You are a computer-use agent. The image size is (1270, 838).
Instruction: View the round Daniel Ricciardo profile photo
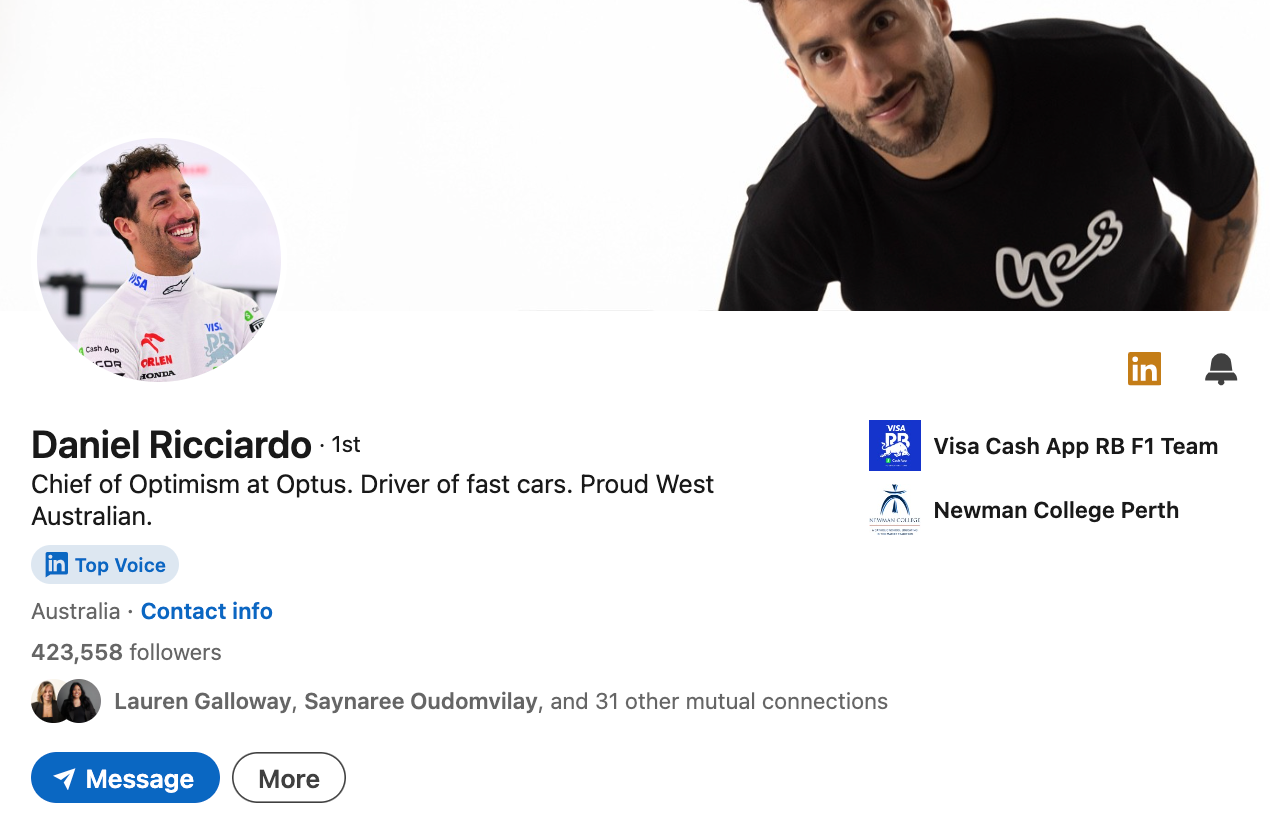click(159, 260)
